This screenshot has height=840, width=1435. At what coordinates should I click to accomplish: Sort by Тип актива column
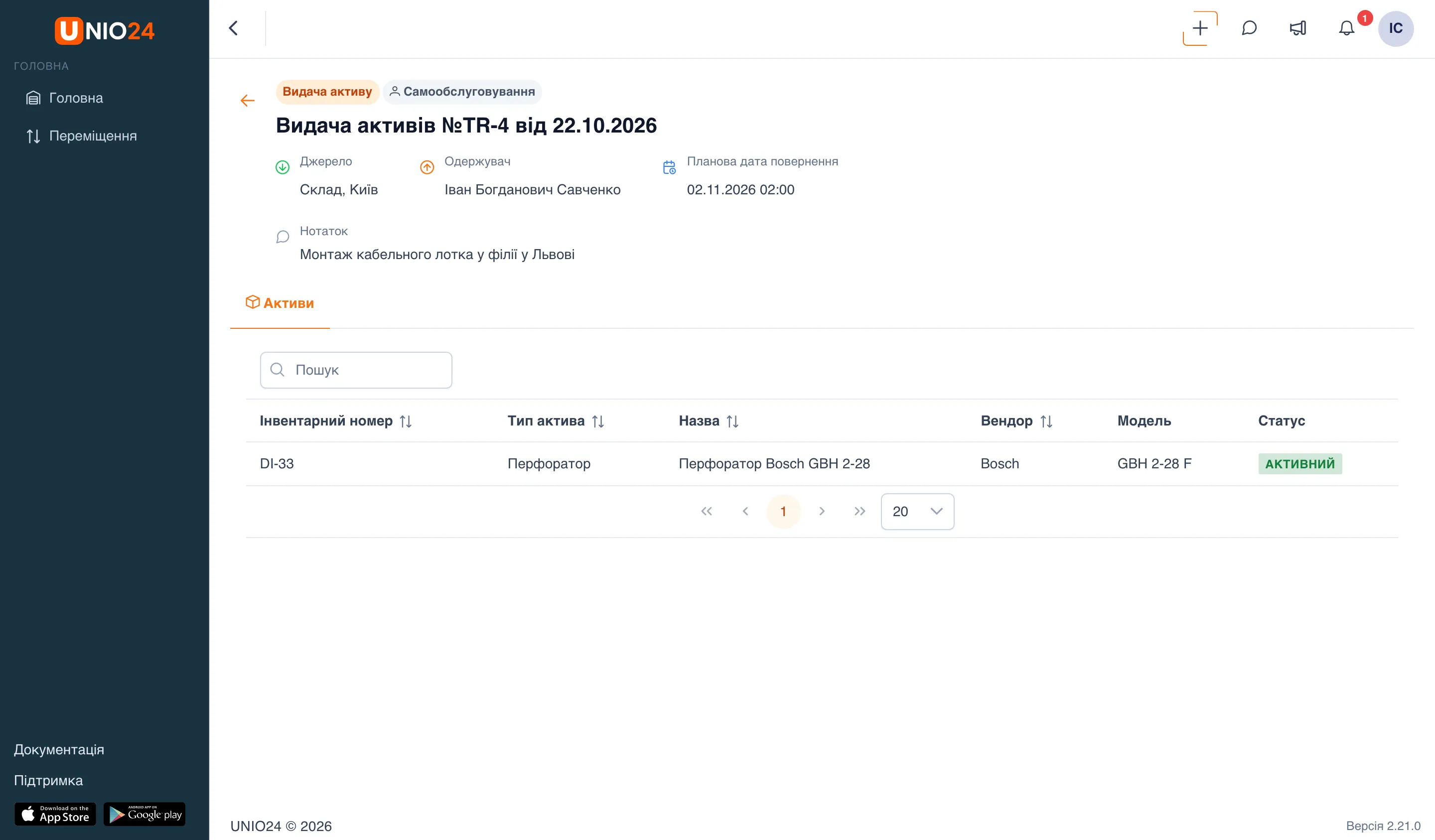[x=597, y=421]
